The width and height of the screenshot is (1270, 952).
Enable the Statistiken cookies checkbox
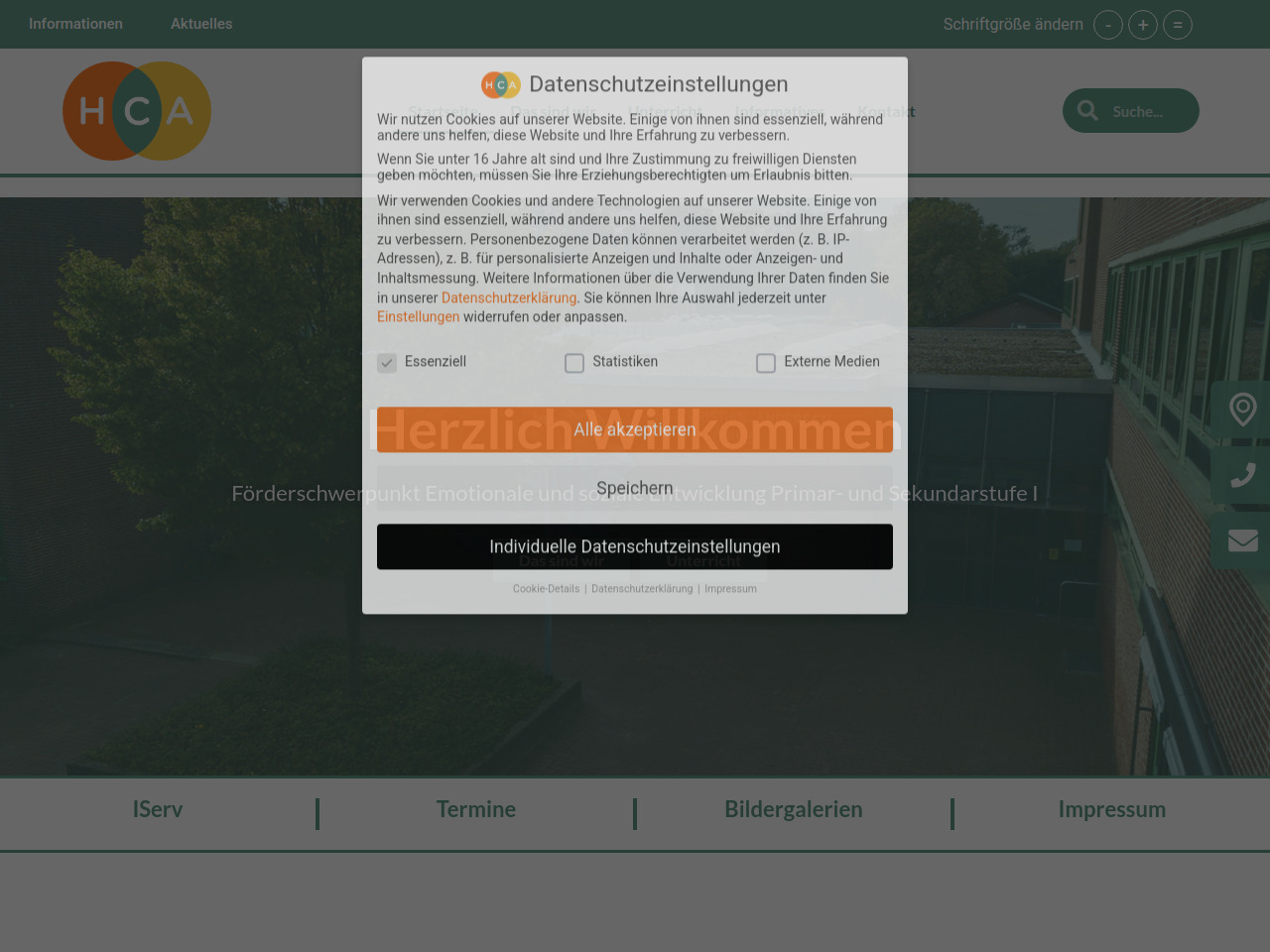pos(574,363)
